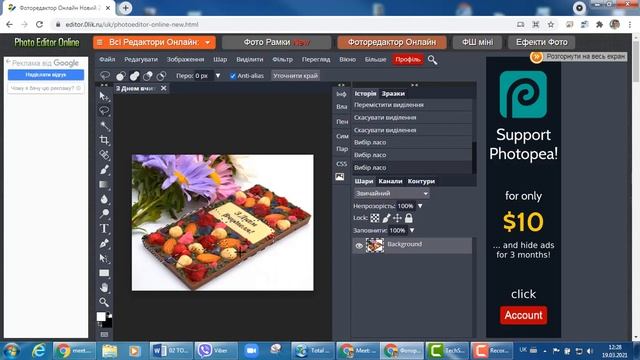The width and height of the screenshot is (640, 360).
Task: Toggle lock position cross-arrows icon
Action: [397, 218]
